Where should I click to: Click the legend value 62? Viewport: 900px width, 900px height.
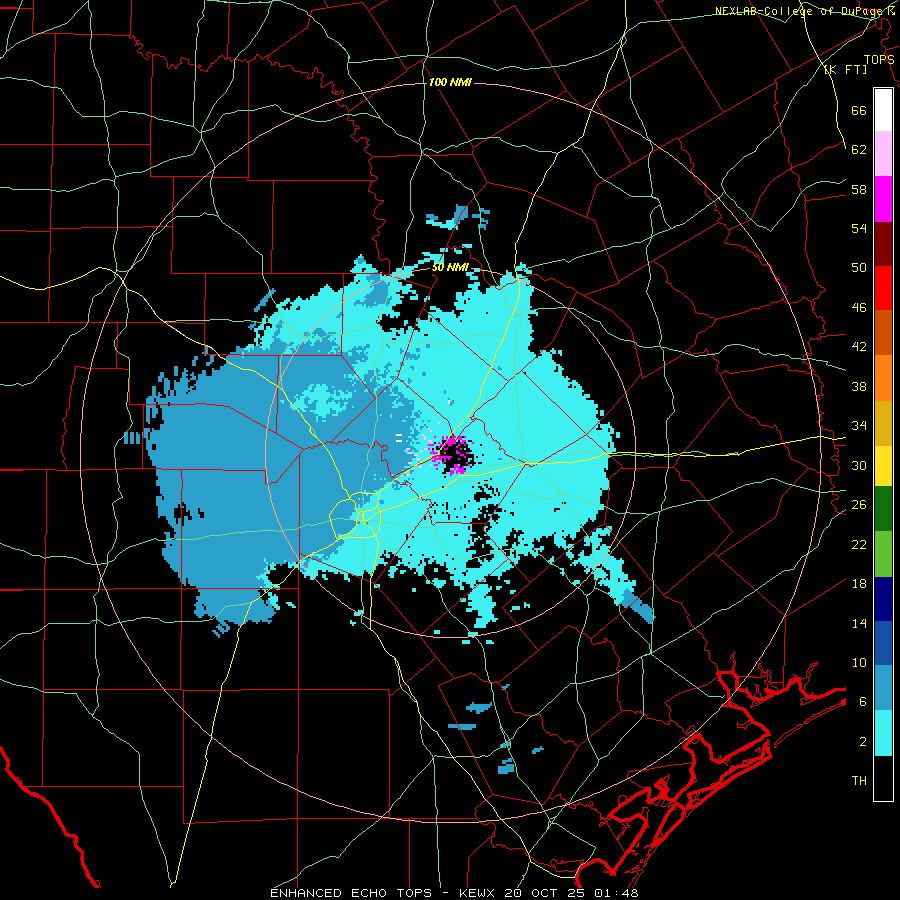pos(859,150)
